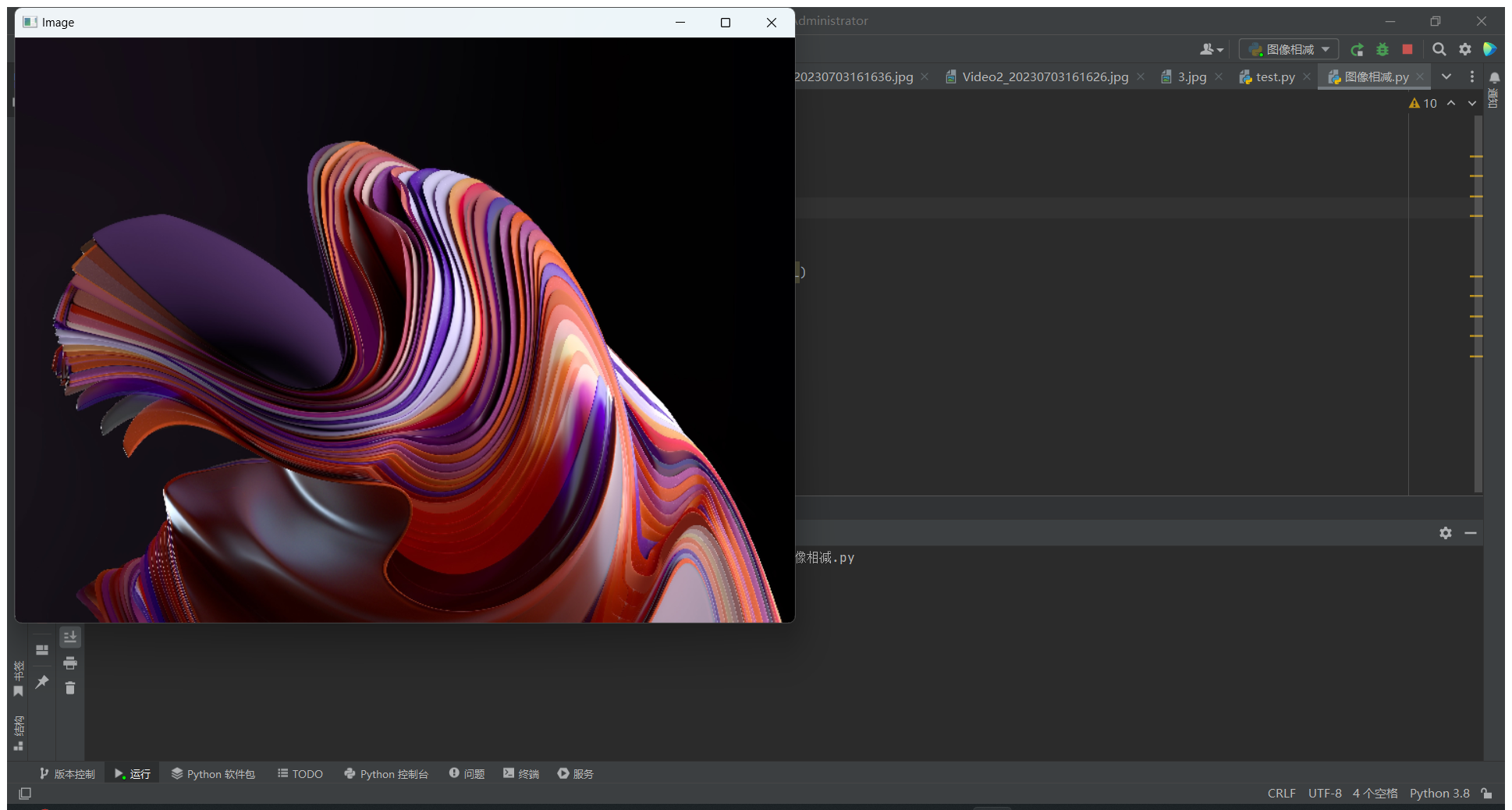Open the '图像相减' run configuration dropdown
The height and width of the screenshot is (810, 1512).
(1289, 49)
